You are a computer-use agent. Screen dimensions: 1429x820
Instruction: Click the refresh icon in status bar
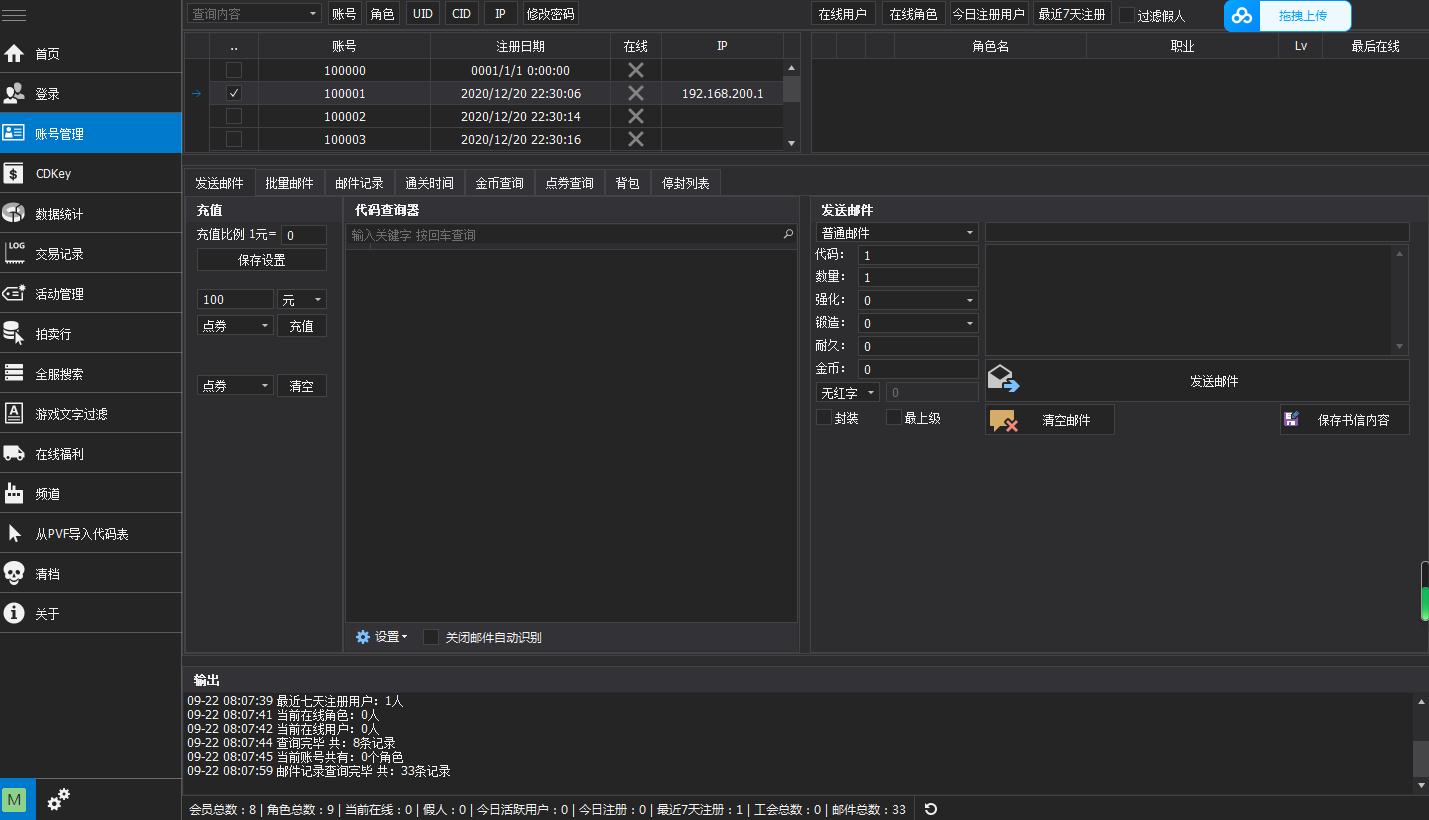pos(930,809)
